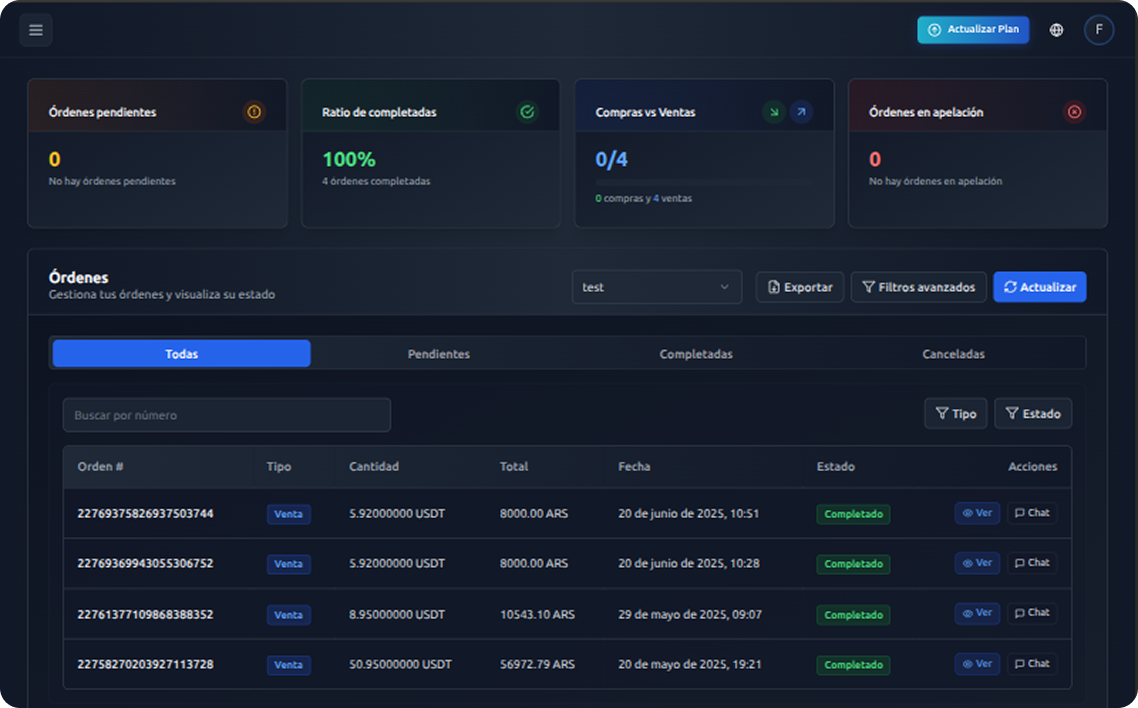
Task: Click the blue sales arrow icon
Action: tap(801, 112)
